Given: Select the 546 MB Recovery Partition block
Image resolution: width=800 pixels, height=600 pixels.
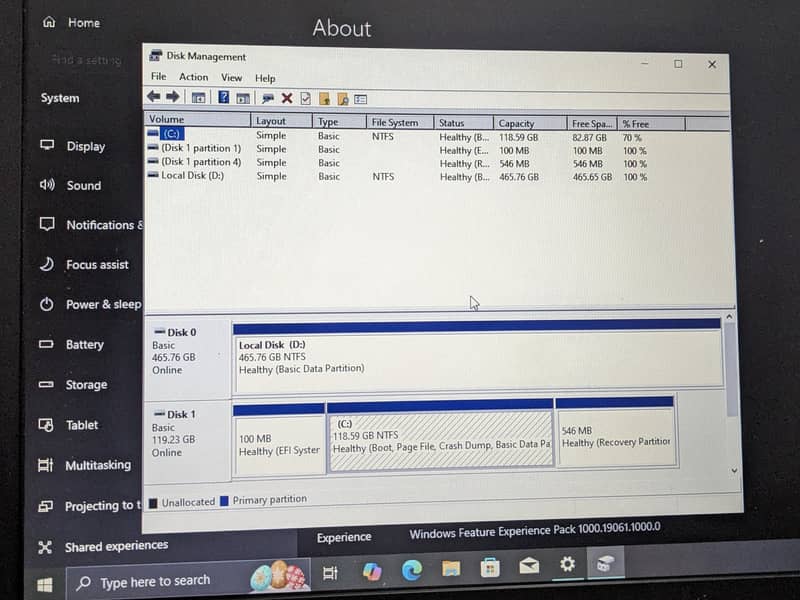Looking at the screenshot, I should [x=616, y=432].
